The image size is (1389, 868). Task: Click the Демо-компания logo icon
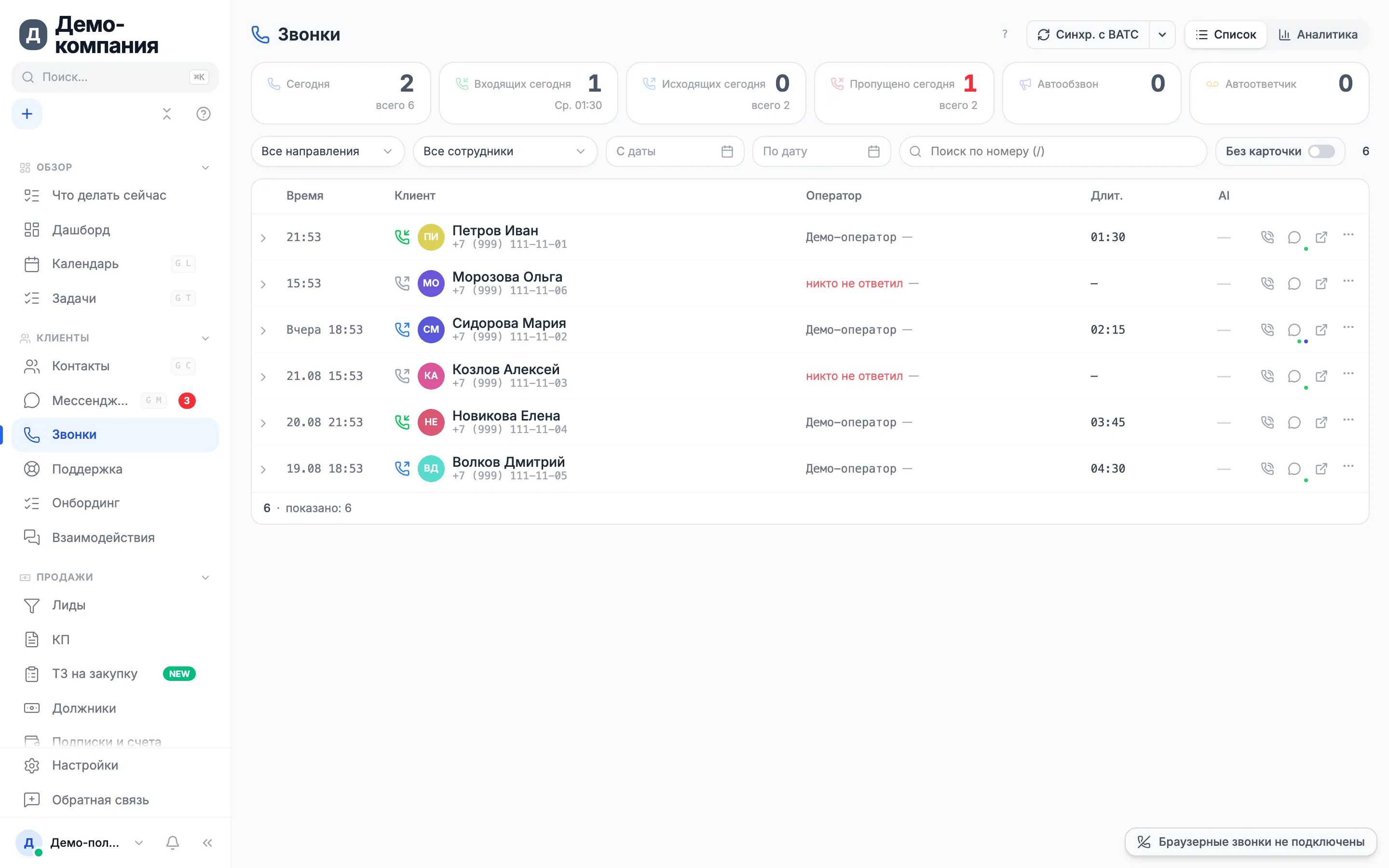click(33, 34)
